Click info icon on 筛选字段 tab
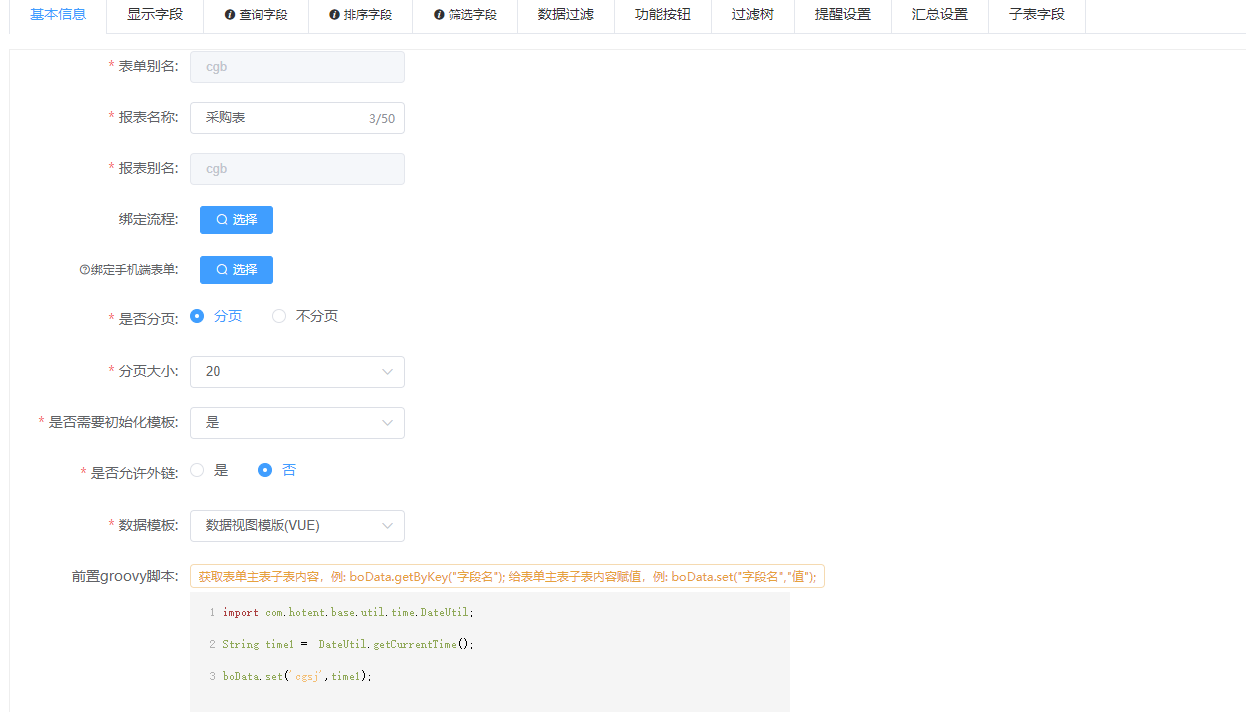The width and height of the screenshot is (1246, 712). pos(439,15)
